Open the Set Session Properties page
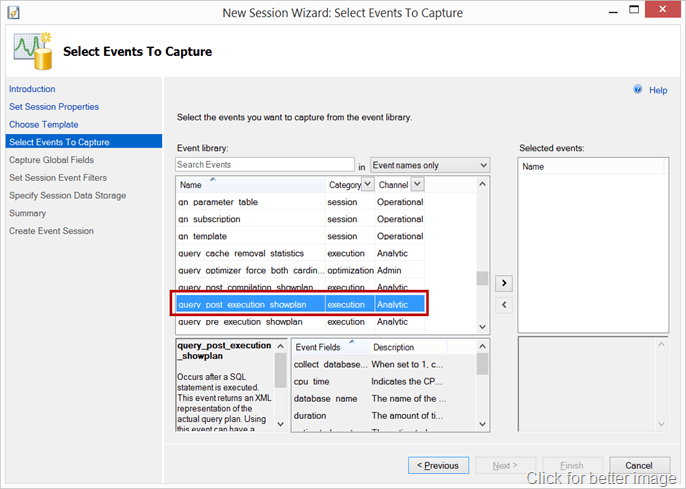Image resolution: width=686 pixels, height=489 pixels. (54, 107)
